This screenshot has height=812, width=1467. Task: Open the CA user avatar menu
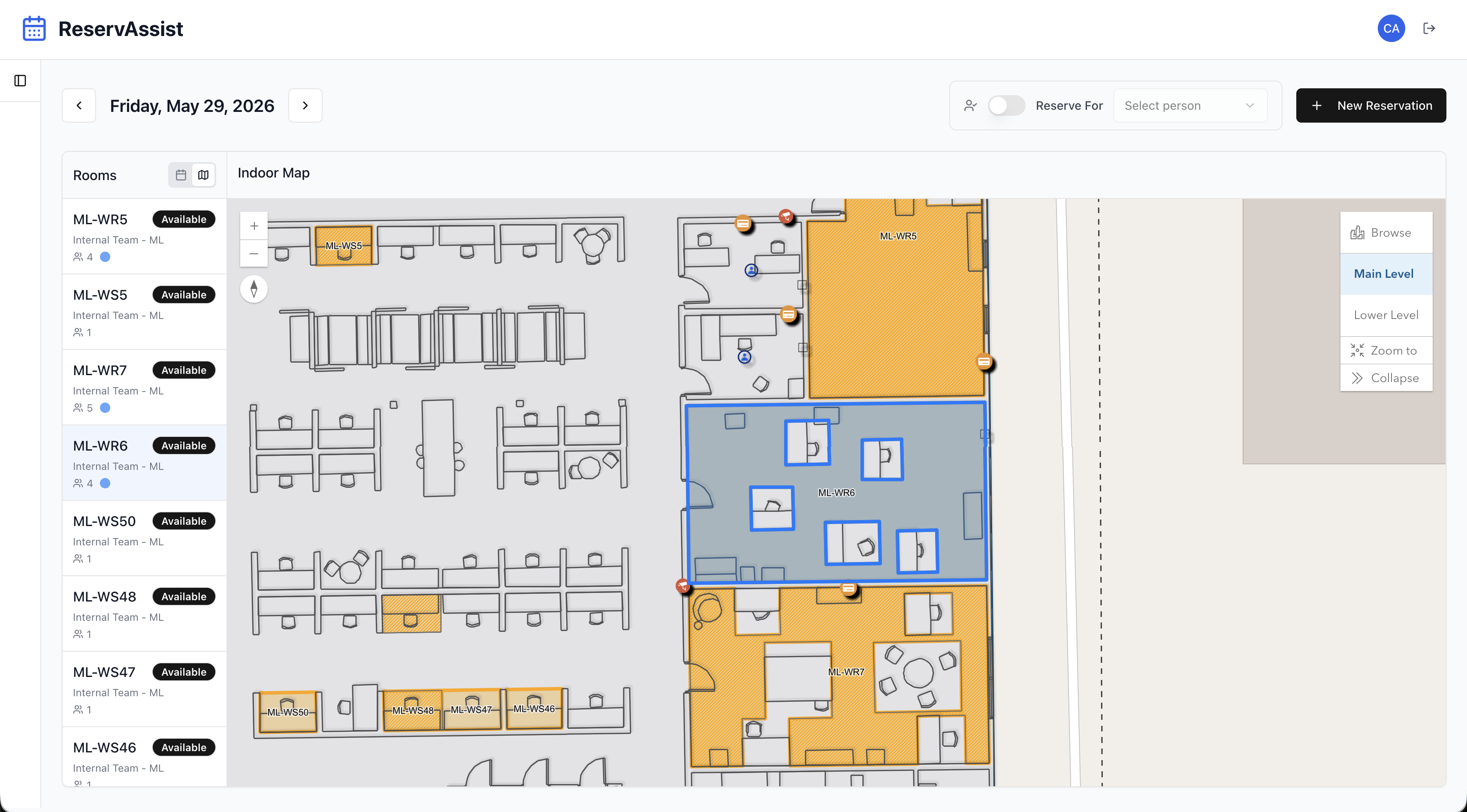point(1391,28)
